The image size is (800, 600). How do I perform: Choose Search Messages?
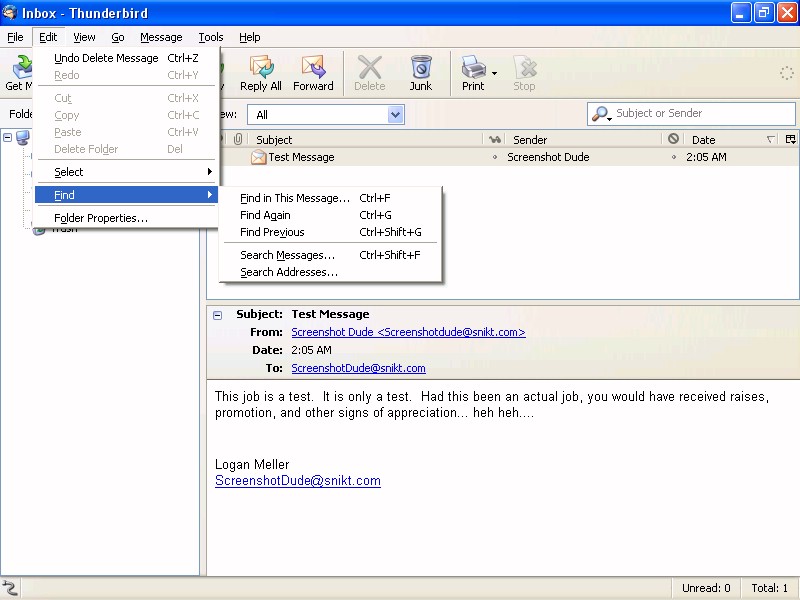click(330, 255)
